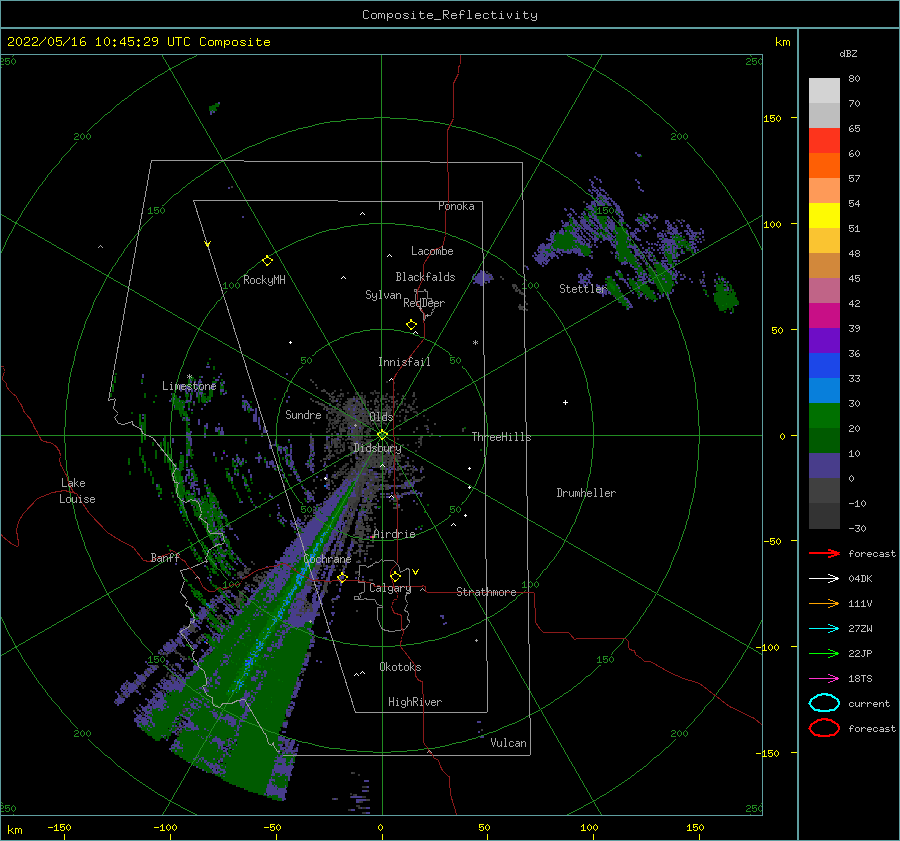The image size is (900, 841).
Task: Click the 80 value on dBZ scale
Action: pos(854,79)
